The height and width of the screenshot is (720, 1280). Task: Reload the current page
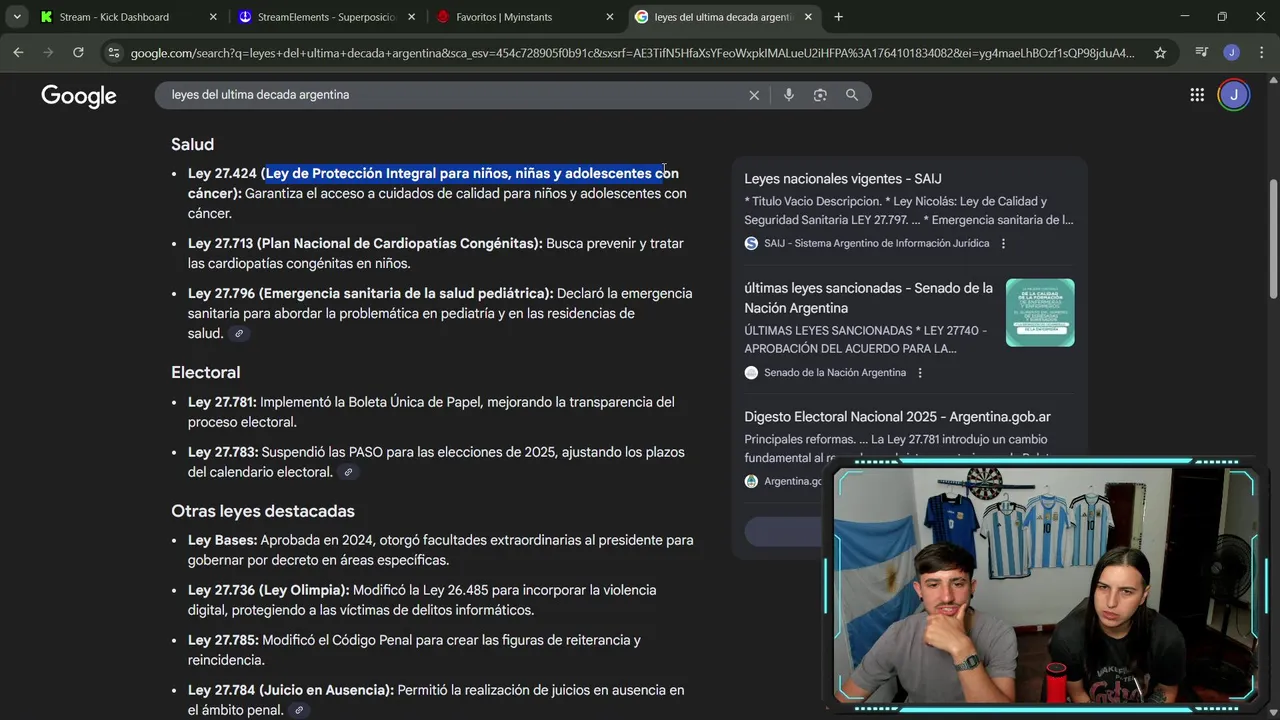tap(78, 53)
